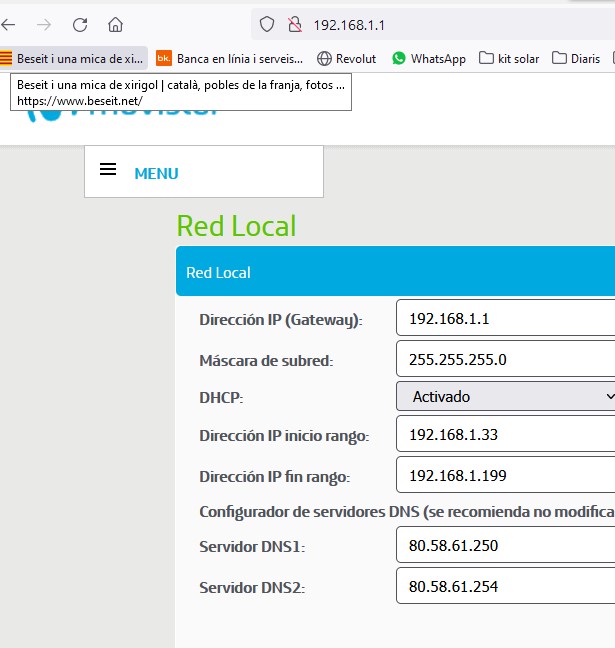Viewport: 615px width, 648px height.
Task: Click the Máscara de subred: label
Action: click(x=266, y=361)
